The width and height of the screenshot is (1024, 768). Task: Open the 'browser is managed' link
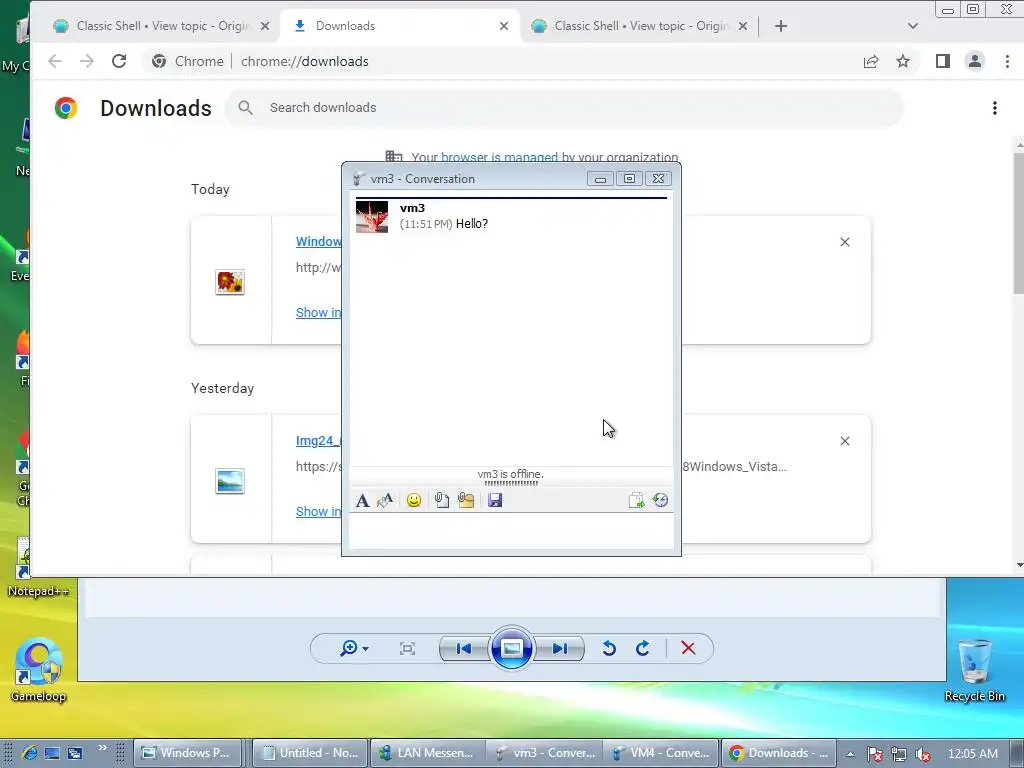(499, 157)
